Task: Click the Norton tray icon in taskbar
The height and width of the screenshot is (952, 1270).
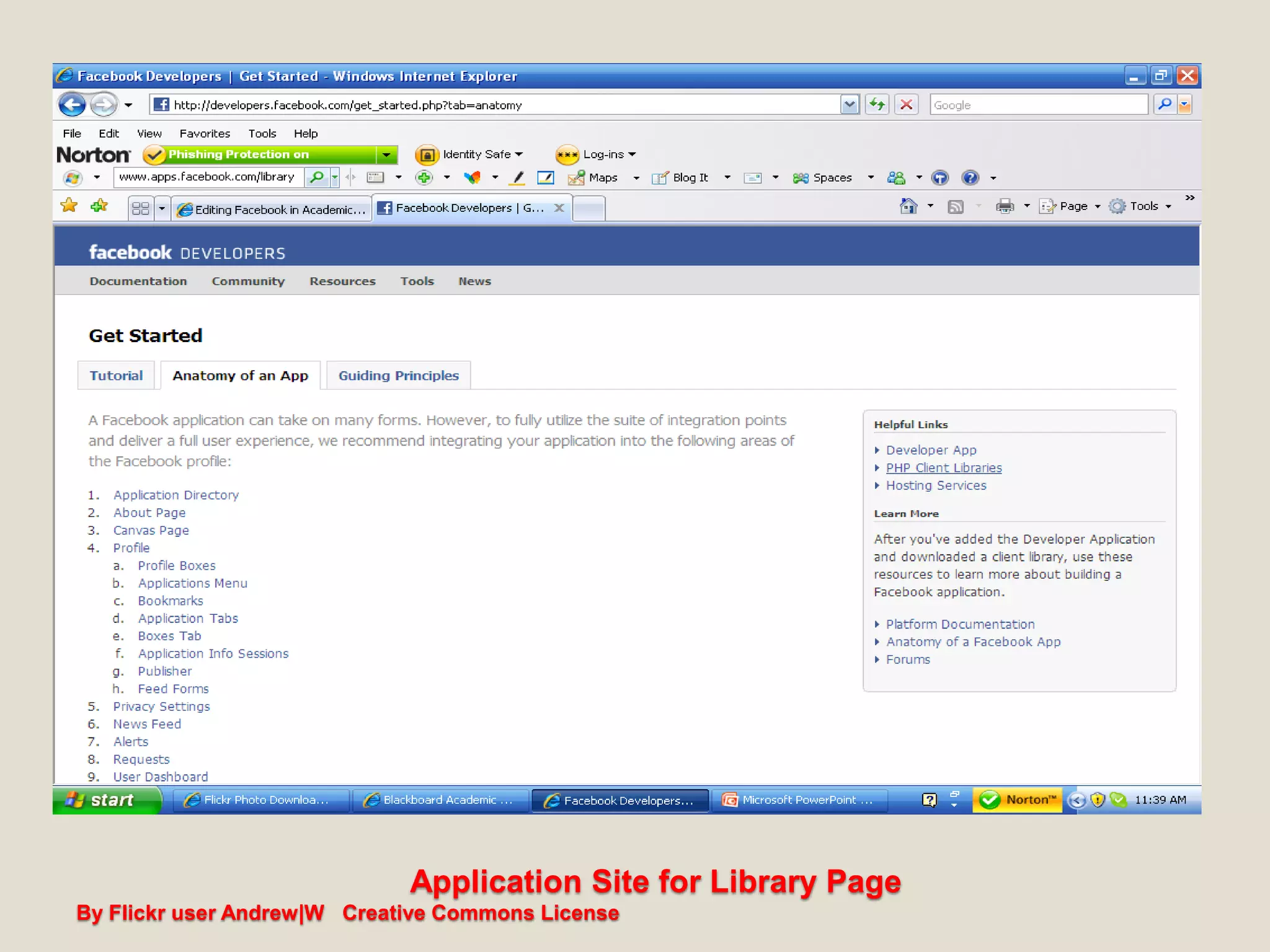Action: [x=1018, y=800]
